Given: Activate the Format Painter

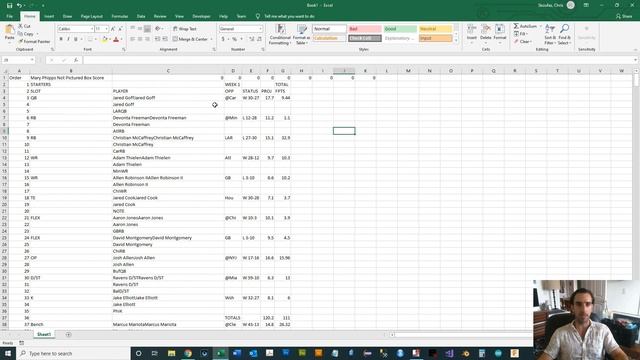Looking at the screenshot, I should [34, 41].
